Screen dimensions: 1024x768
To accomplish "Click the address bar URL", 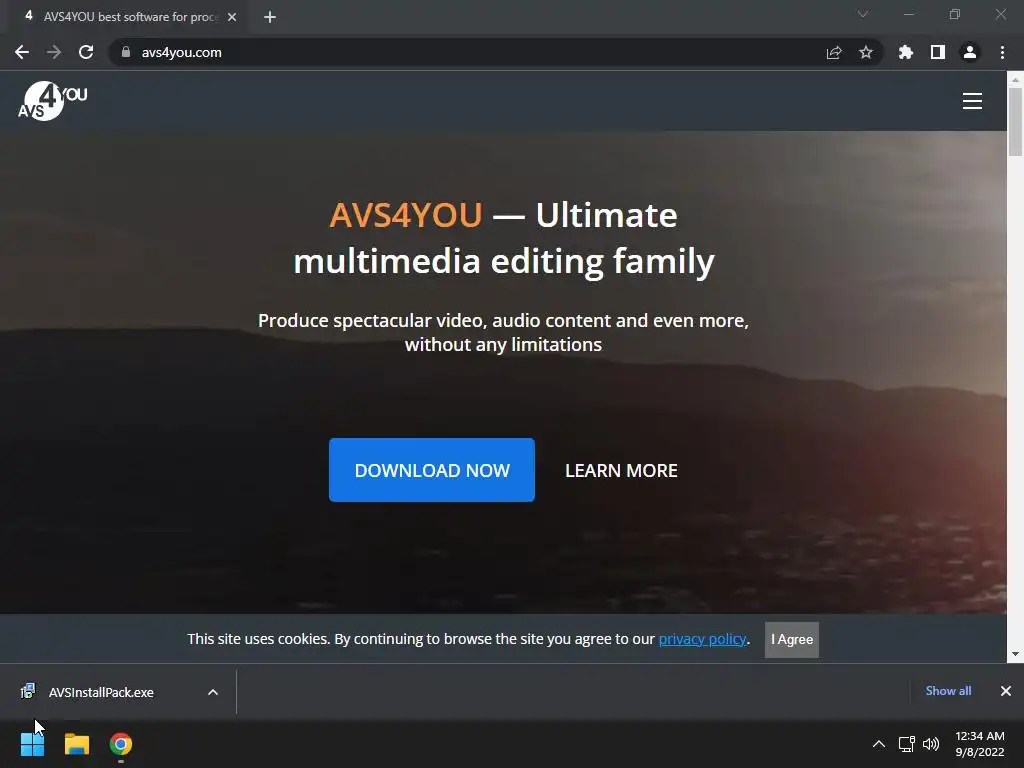I will pyautogui.click(x=182, y=52).
